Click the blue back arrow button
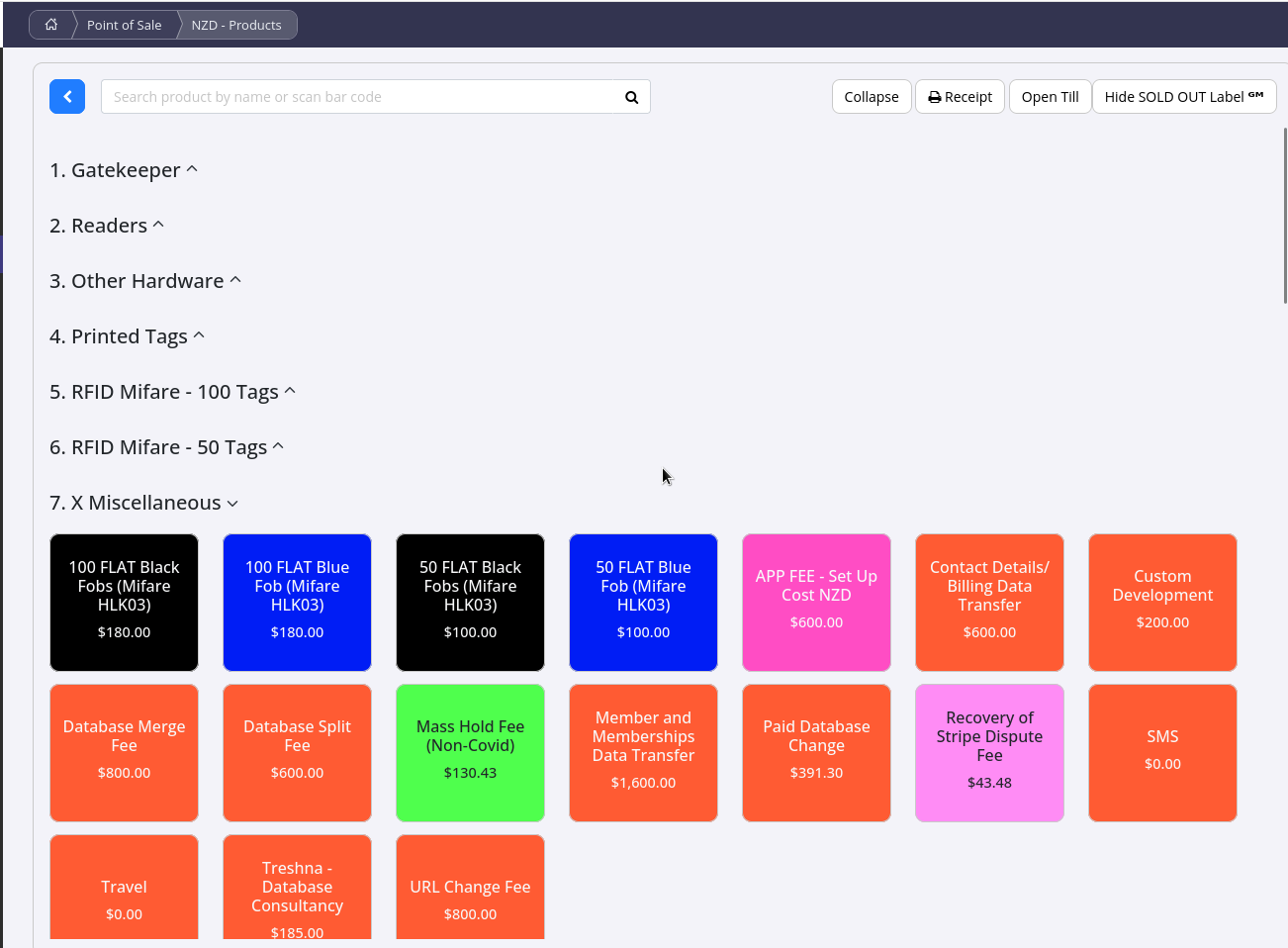 [x=67, y=97]
